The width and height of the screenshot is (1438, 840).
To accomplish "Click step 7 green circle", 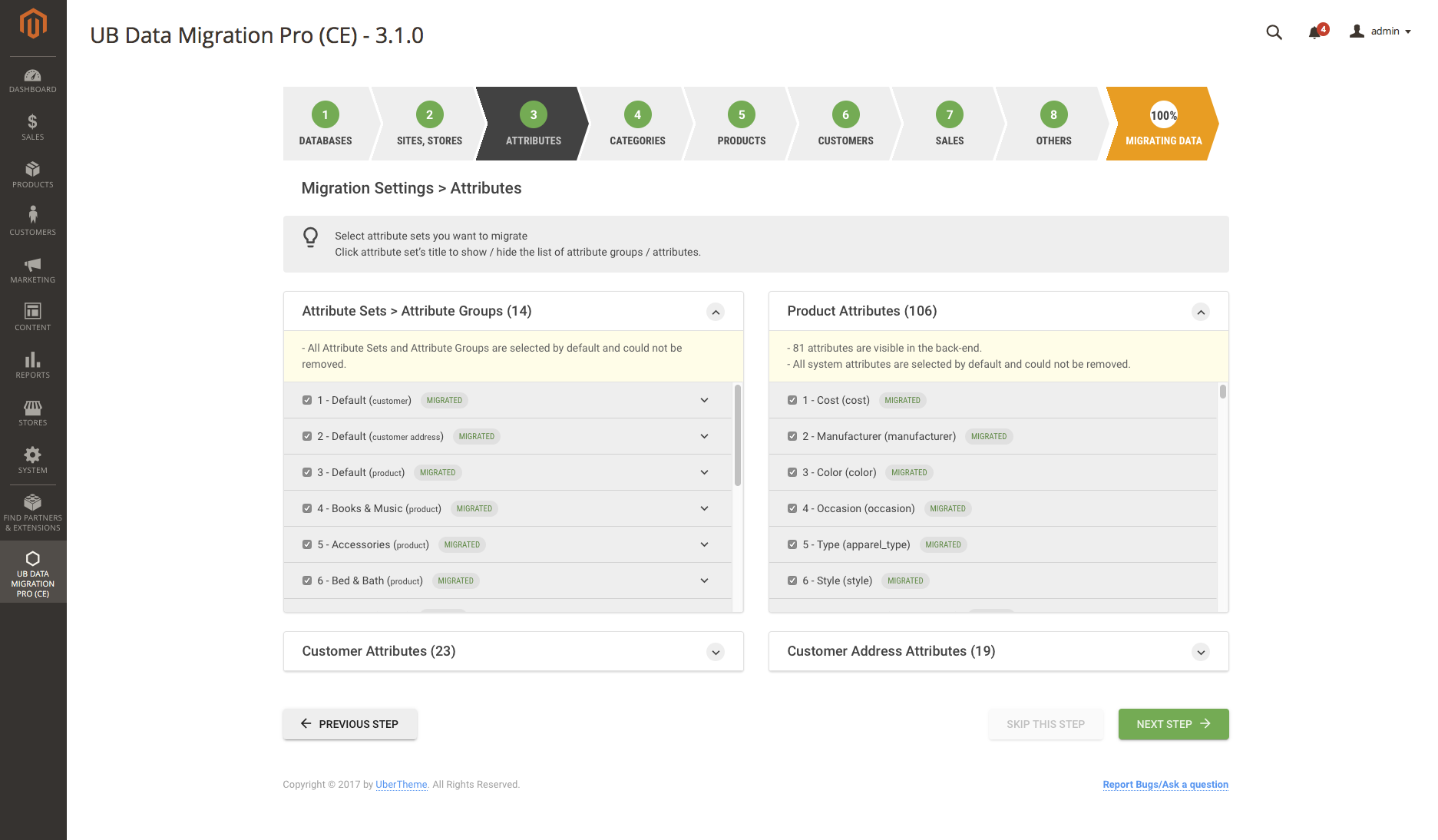I will 950,115.
